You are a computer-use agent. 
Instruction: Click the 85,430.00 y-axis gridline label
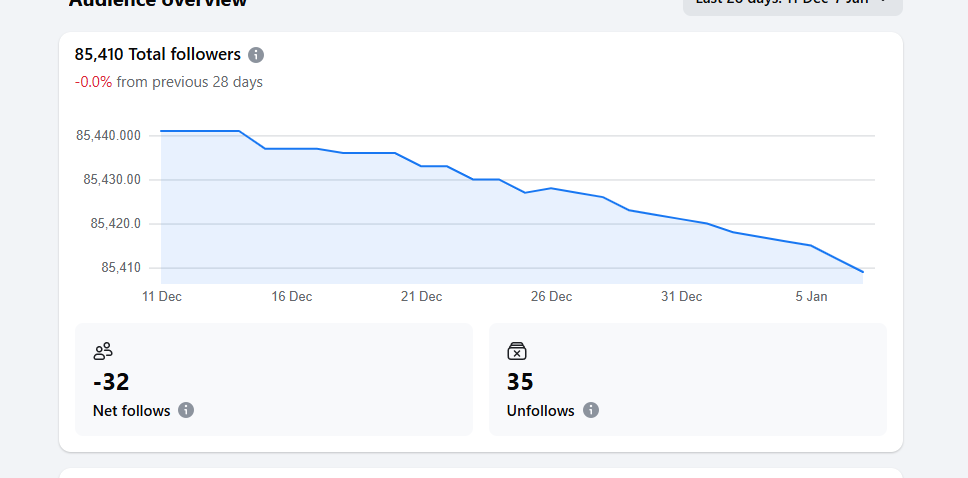tap(112, 180)
